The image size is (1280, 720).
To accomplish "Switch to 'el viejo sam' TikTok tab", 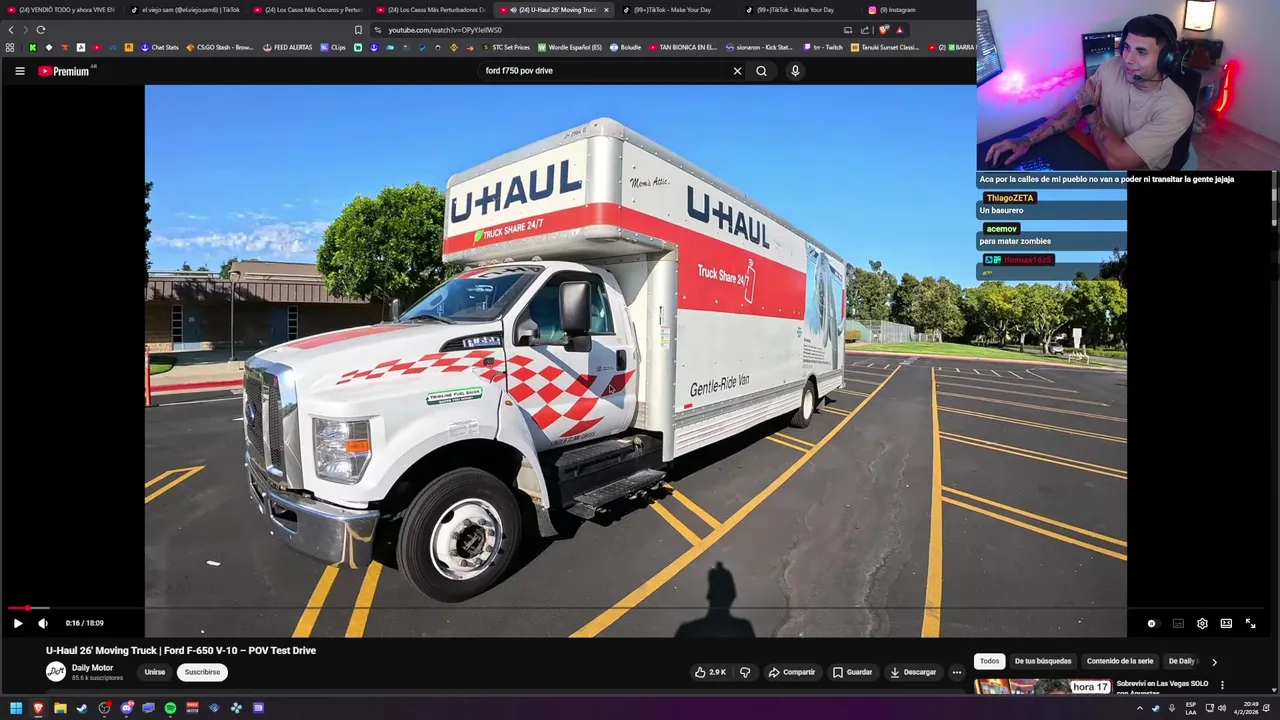I will 185,10.
